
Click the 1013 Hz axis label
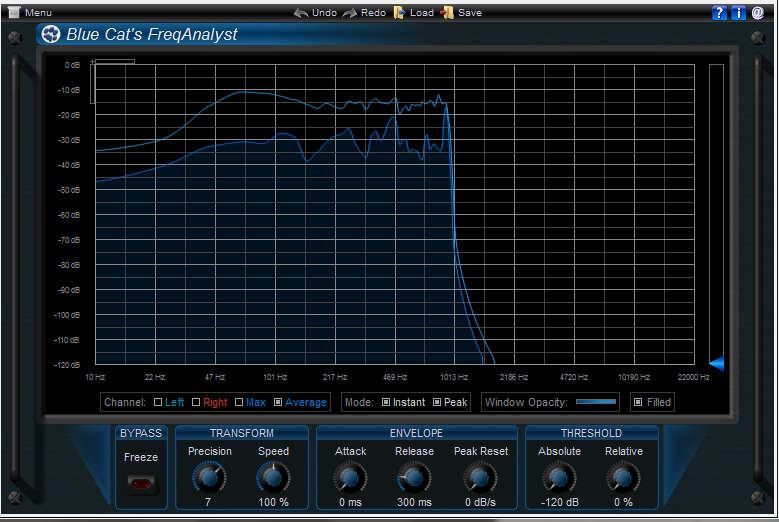[x=454, y=377]
